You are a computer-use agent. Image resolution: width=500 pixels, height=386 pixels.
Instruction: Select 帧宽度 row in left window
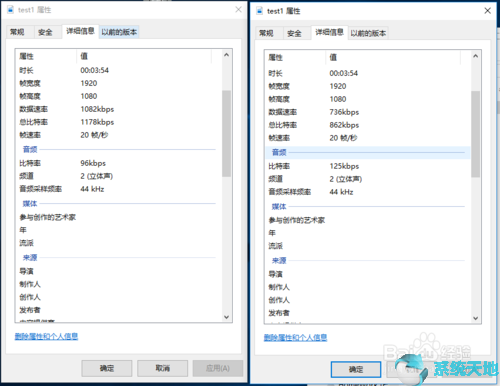pos(118,83)
